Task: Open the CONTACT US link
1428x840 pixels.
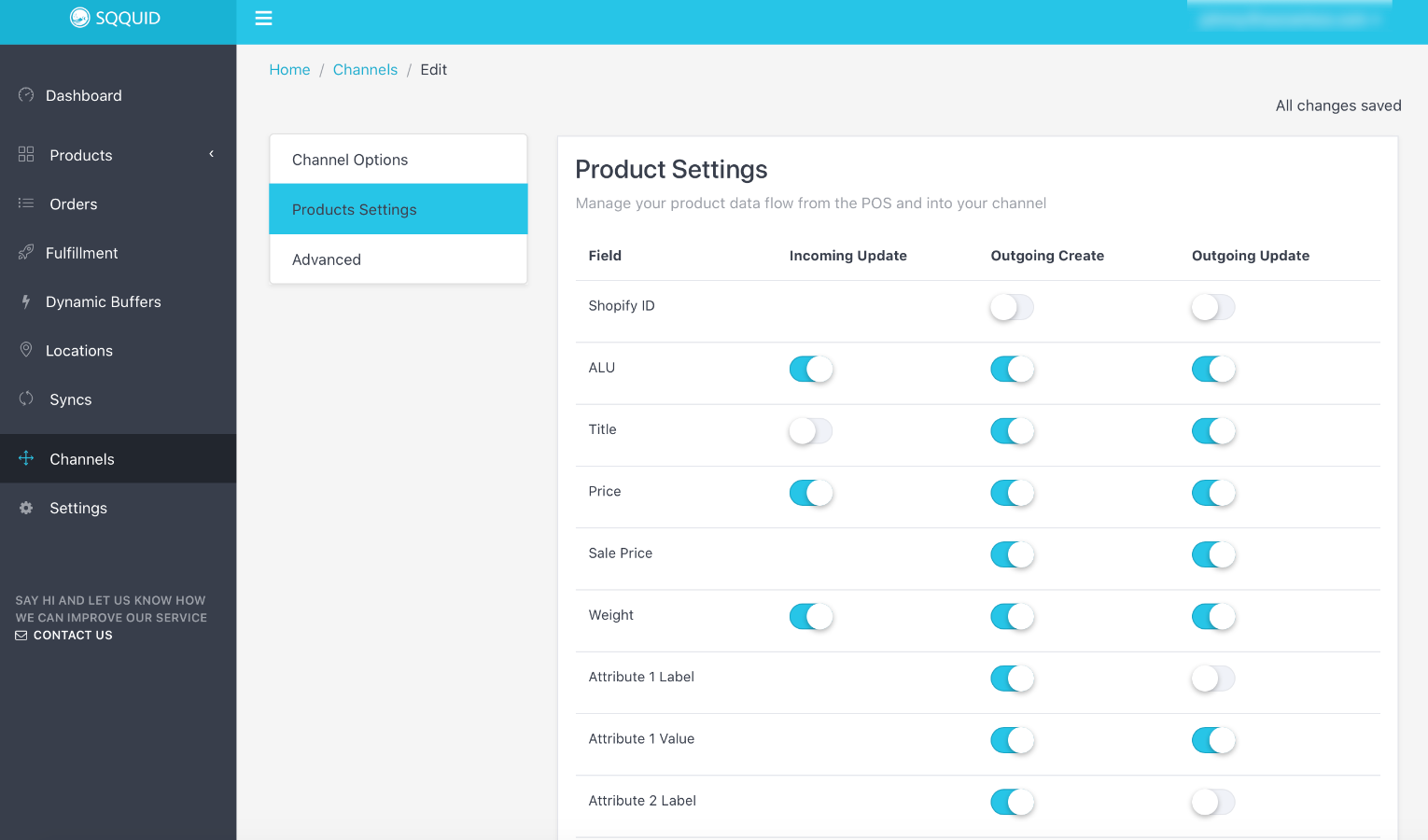Action: pyautogui.click(x=72, y=635)
